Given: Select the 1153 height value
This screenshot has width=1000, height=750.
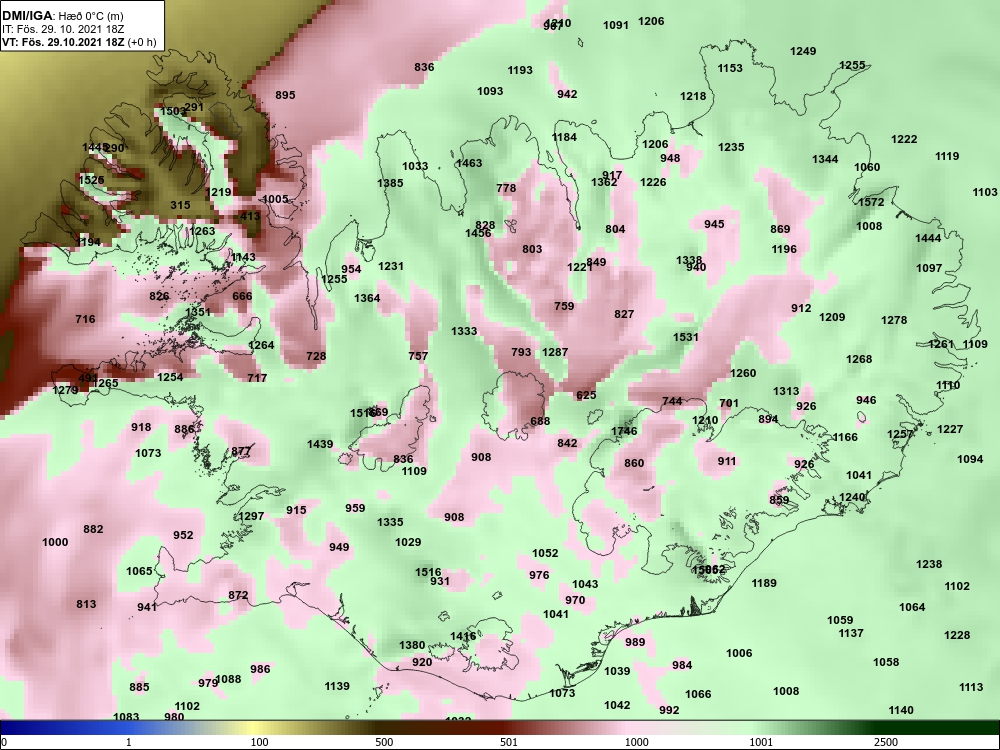Looking at the screenshot, I should [x=730, y=68].
